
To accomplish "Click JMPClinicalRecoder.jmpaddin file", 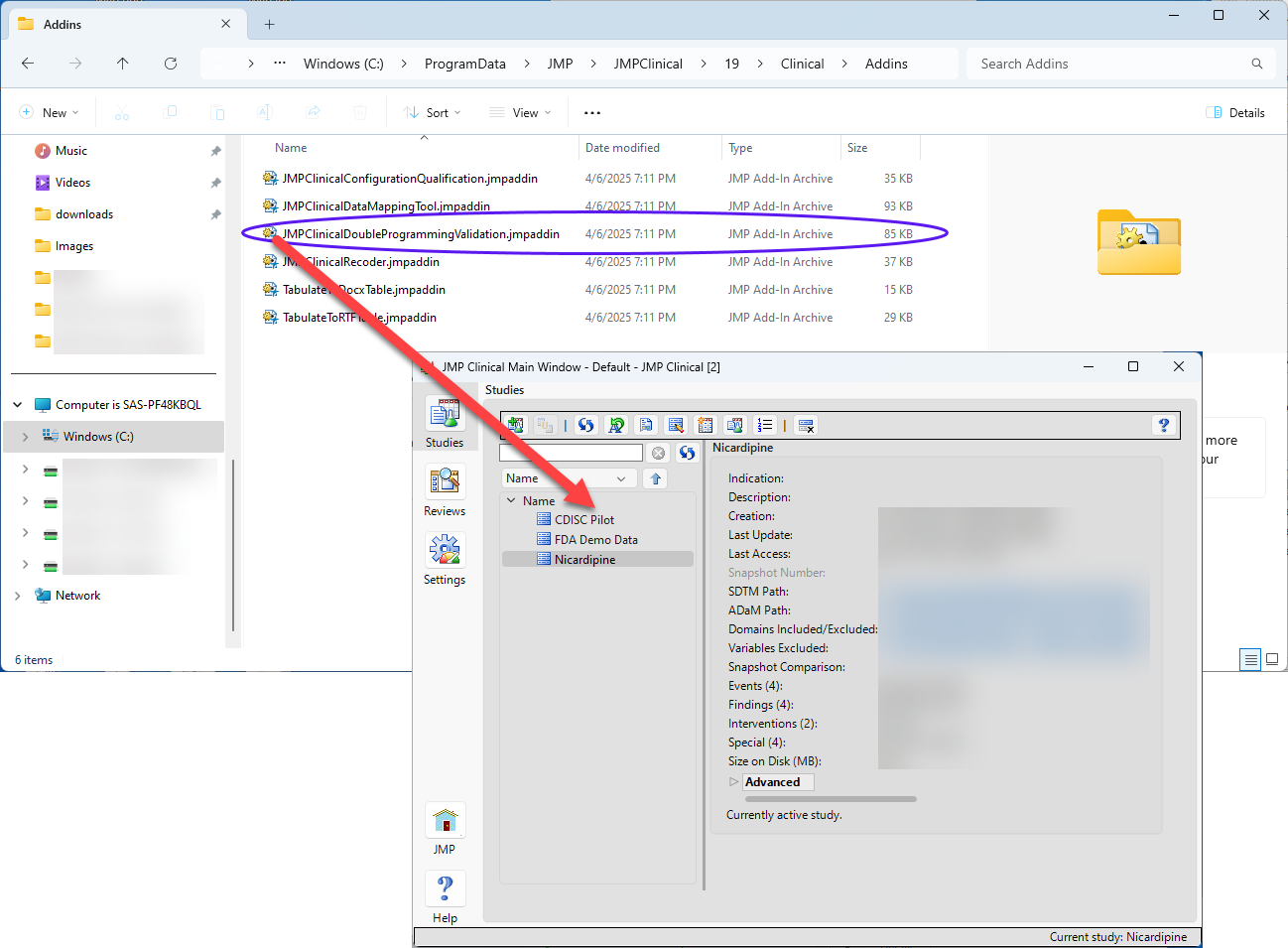I will coord(361,262).
